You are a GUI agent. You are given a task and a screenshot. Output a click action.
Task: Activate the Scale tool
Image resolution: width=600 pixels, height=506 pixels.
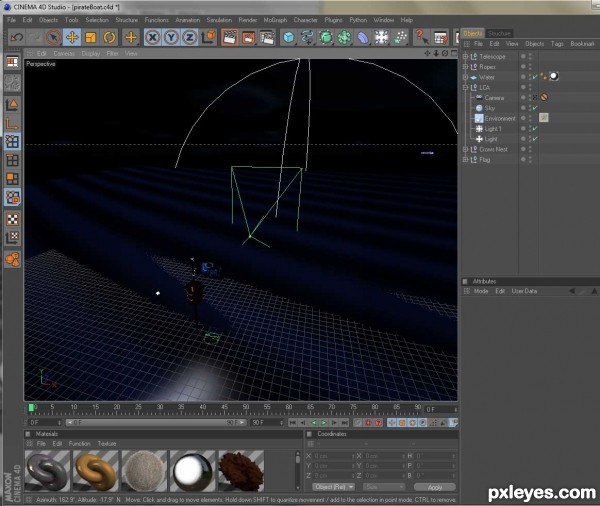coord(91,38)
